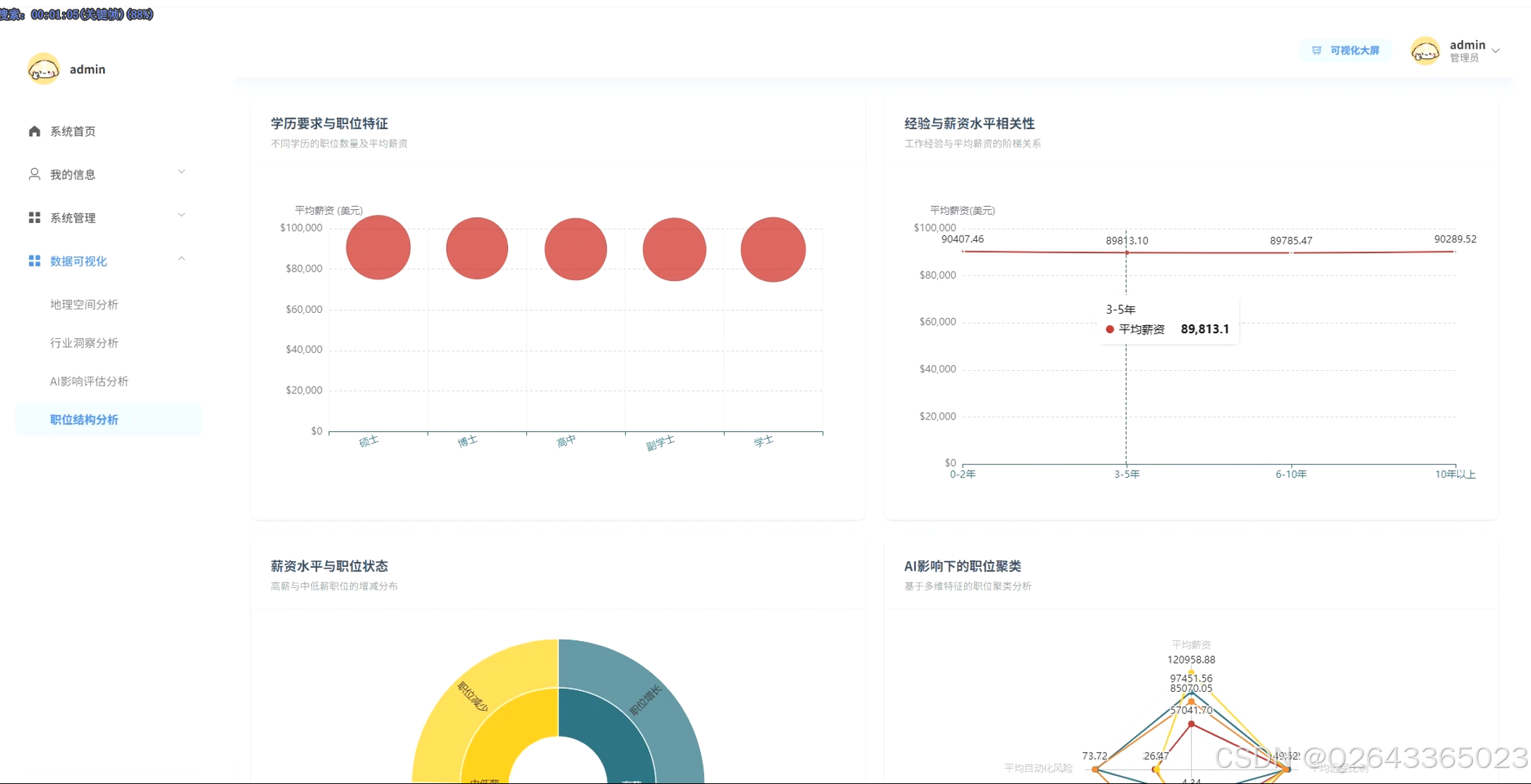This screenshot has width=1531, height=784.
Task: Click the 90407.46 value label
Action: (963, 239)
